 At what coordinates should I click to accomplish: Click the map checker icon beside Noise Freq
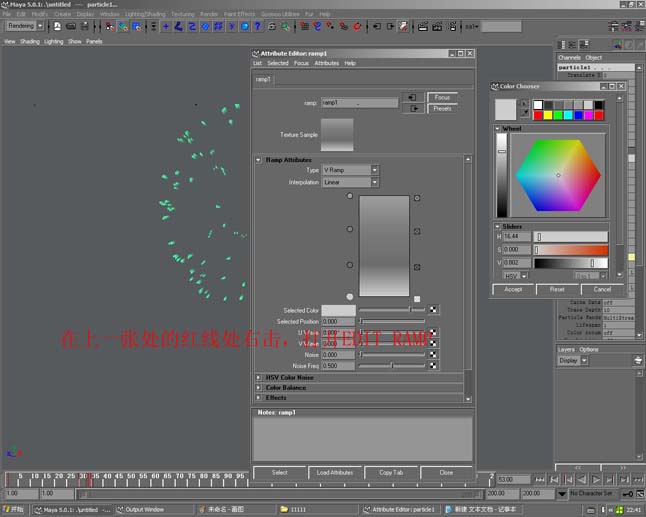tap(433, 366)
